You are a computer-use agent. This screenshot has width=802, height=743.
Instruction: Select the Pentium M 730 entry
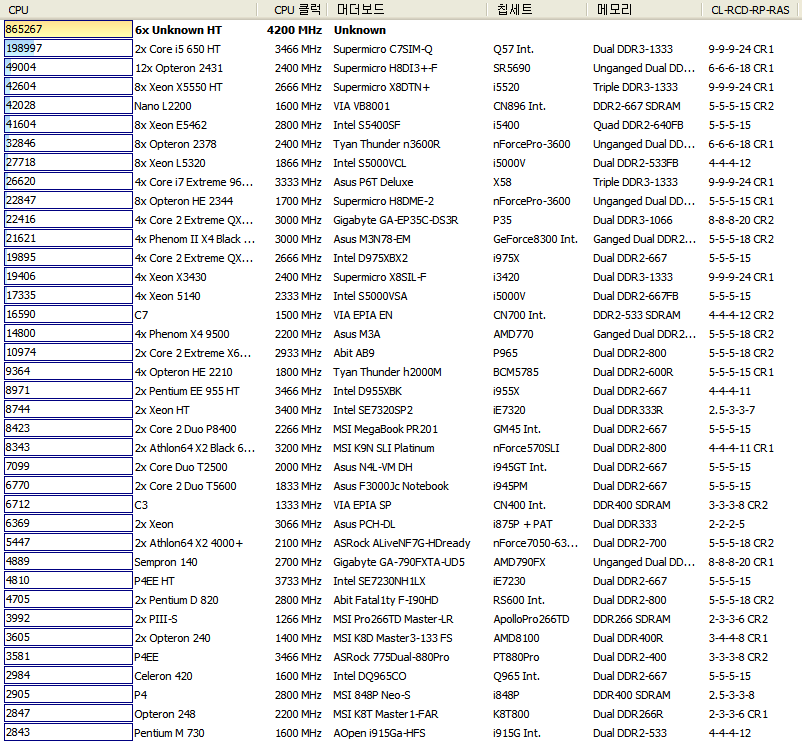click(169, 733)
